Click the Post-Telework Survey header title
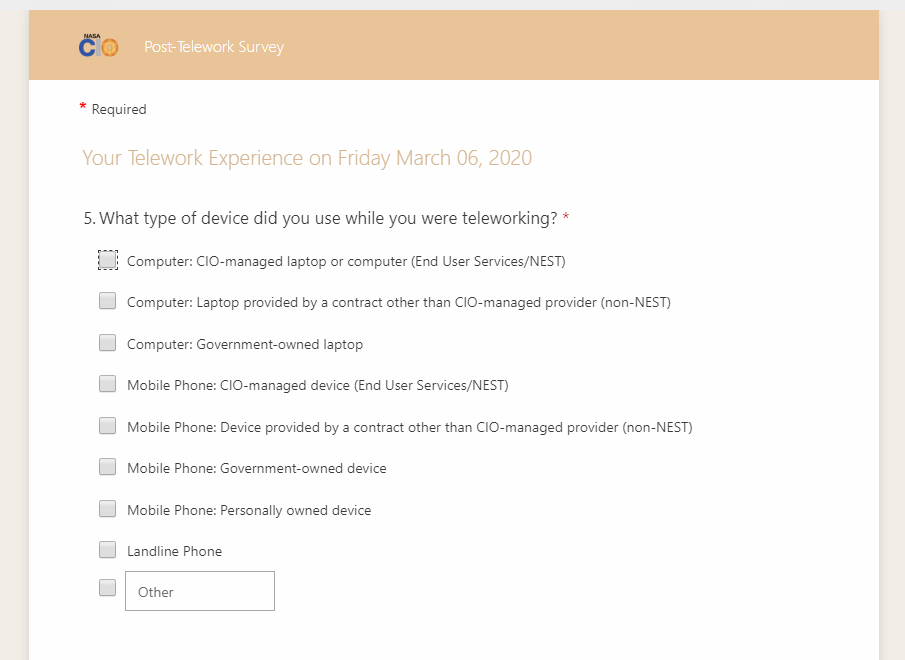The image size is (905, 660). point(214,47)
